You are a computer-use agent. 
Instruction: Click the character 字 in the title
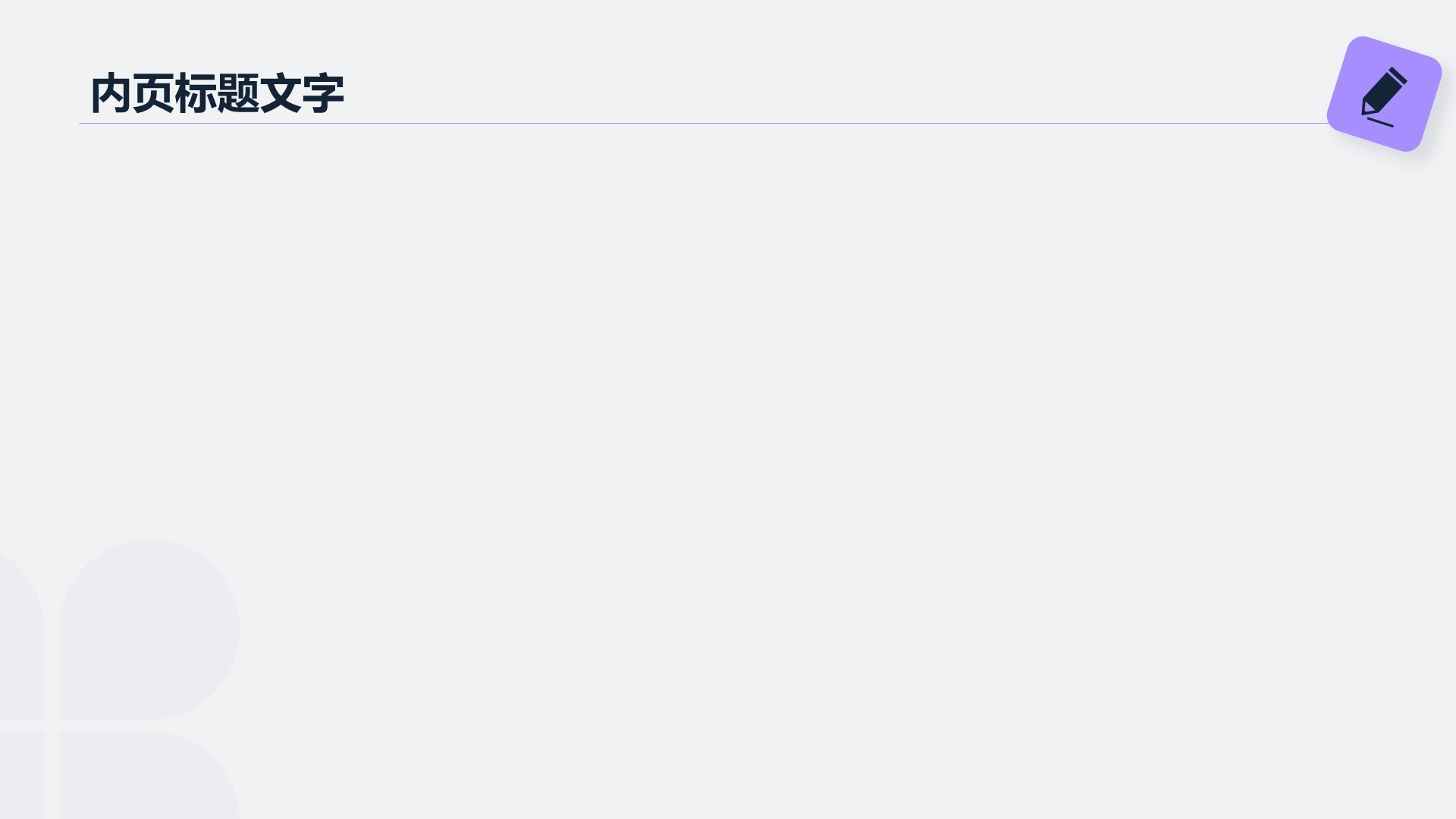tap(323, 94)
